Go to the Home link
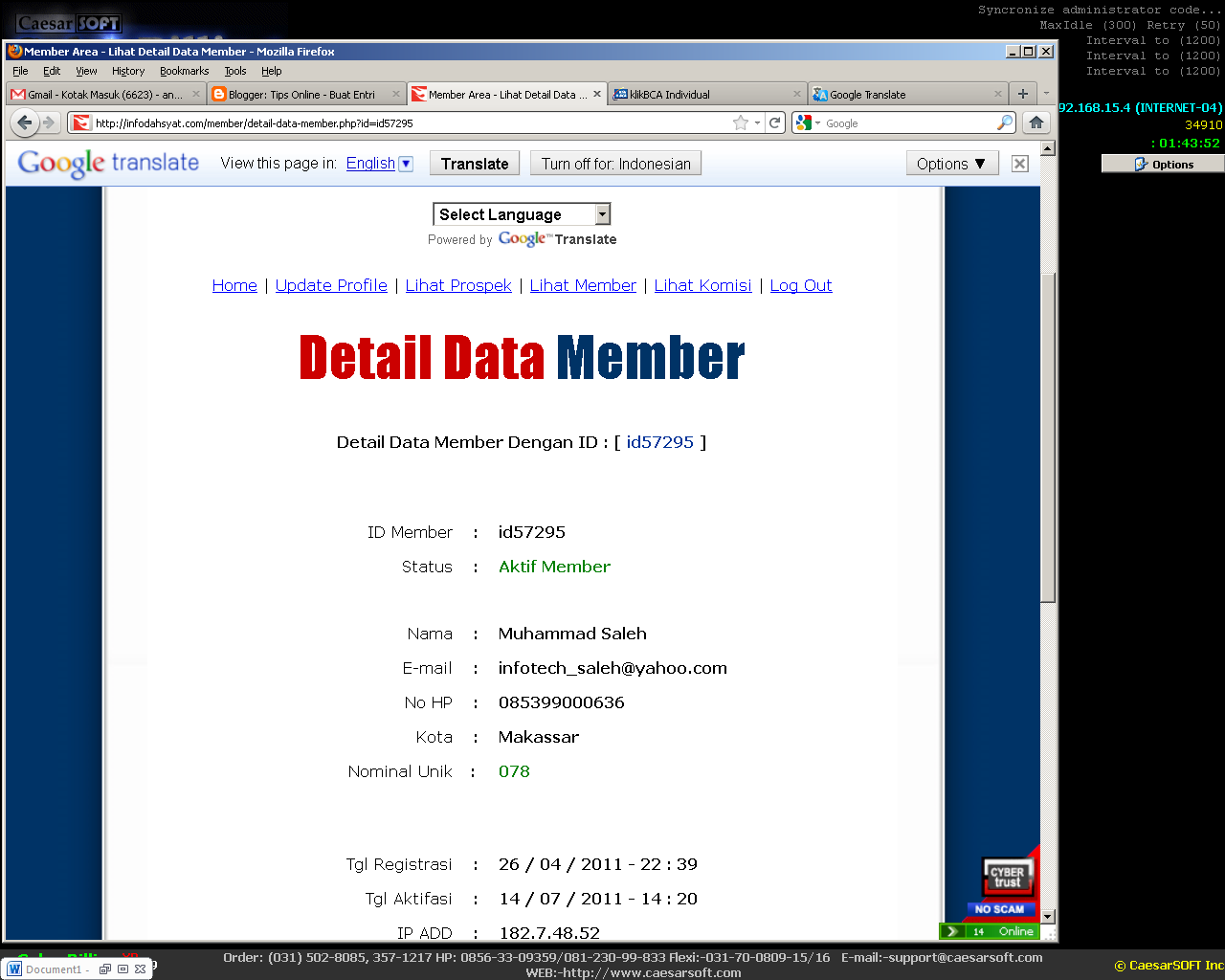1225x980 pixels. click(234, 285)
